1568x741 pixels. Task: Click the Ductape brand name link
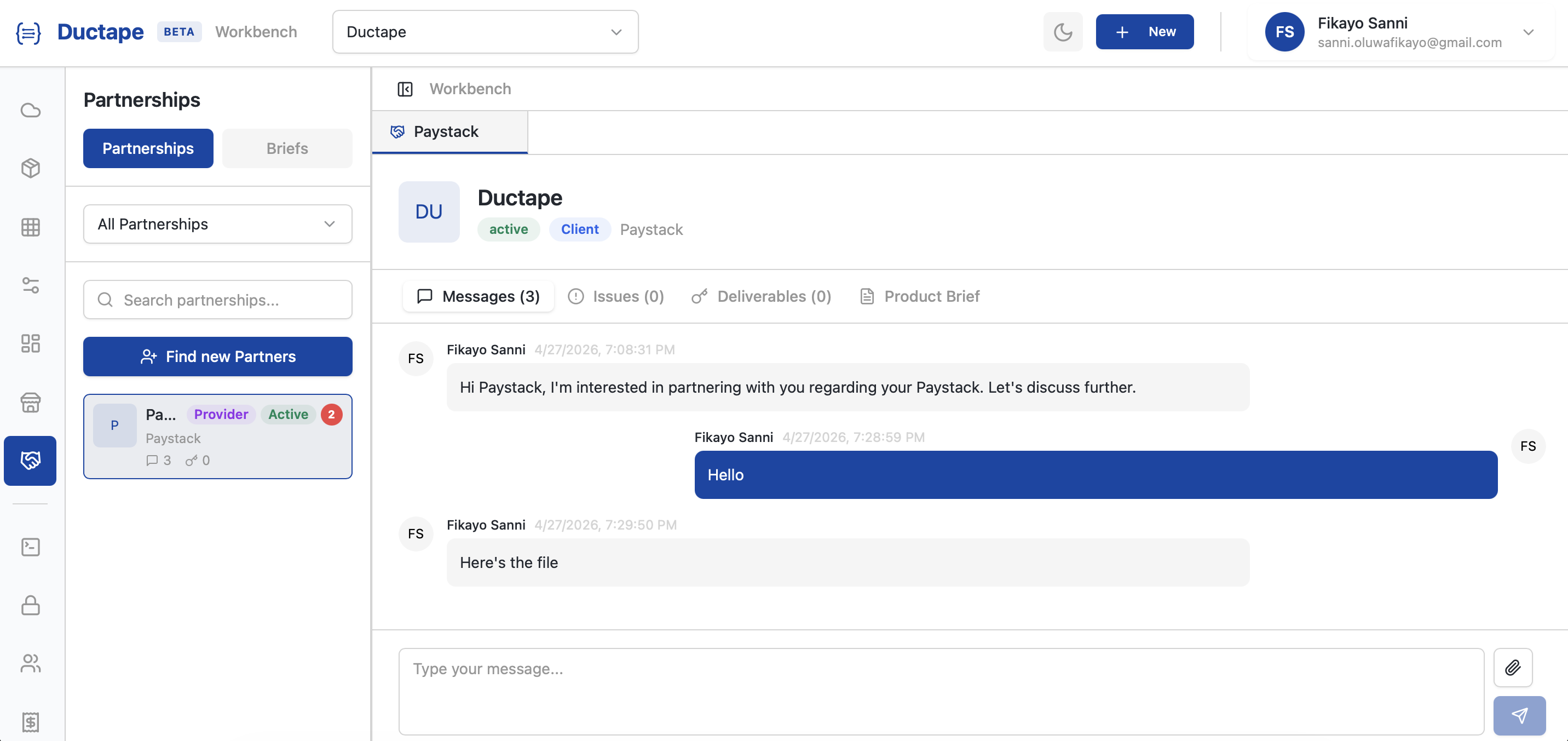click(x=100, y=32)
